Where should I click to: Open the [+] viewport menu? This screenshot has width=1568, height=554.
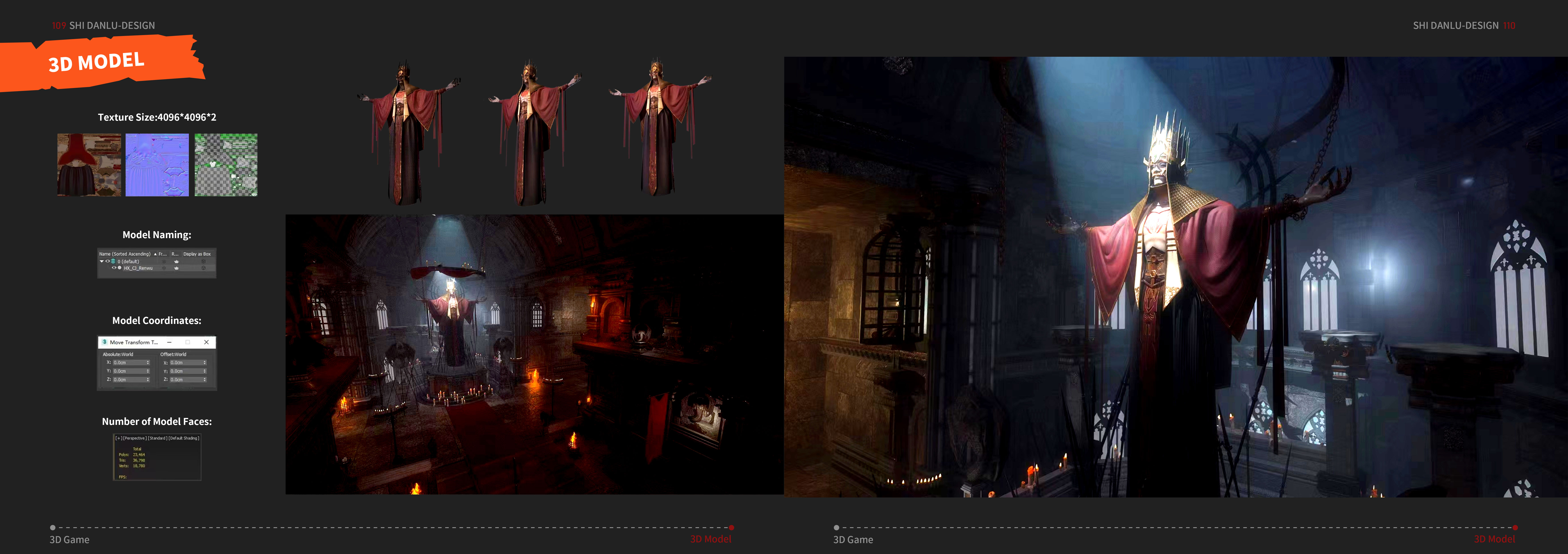119,439
